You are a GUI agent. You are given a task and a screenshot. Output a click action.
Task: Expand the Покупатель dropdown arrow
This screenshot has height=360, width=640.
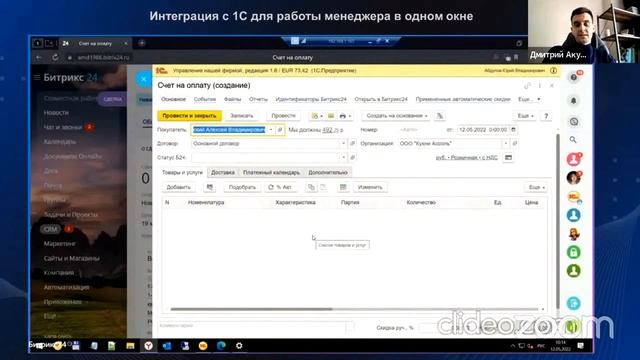tap(271, 130)
